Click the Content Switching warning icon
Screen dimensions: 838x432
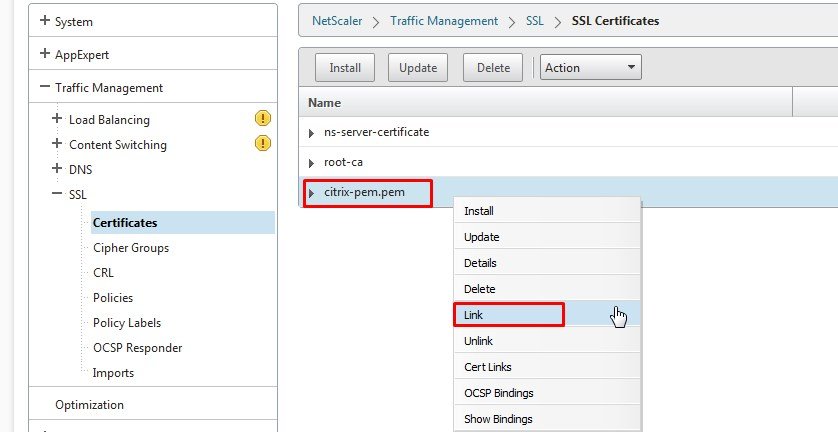(x=262, y=144)
